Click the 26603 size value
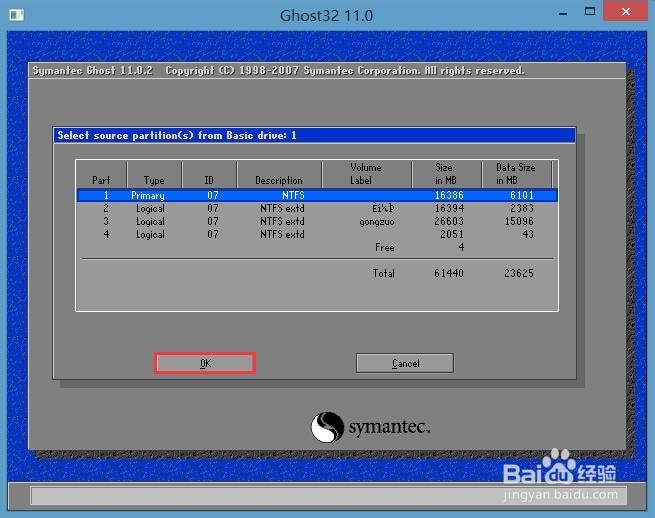The width and height of the screenshot is (655, 518). tap(449, 221)
